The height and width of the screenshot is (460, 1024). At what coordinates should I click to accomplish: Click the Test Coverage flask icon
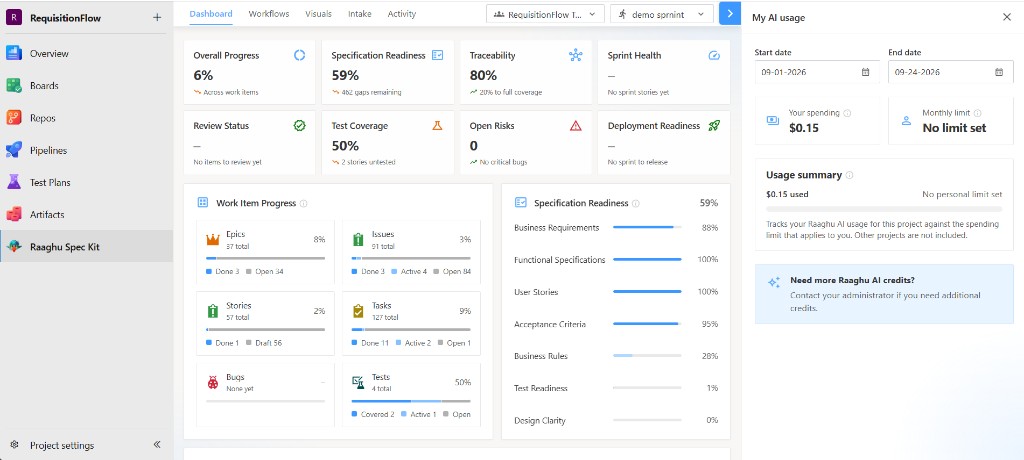point(438,125)
